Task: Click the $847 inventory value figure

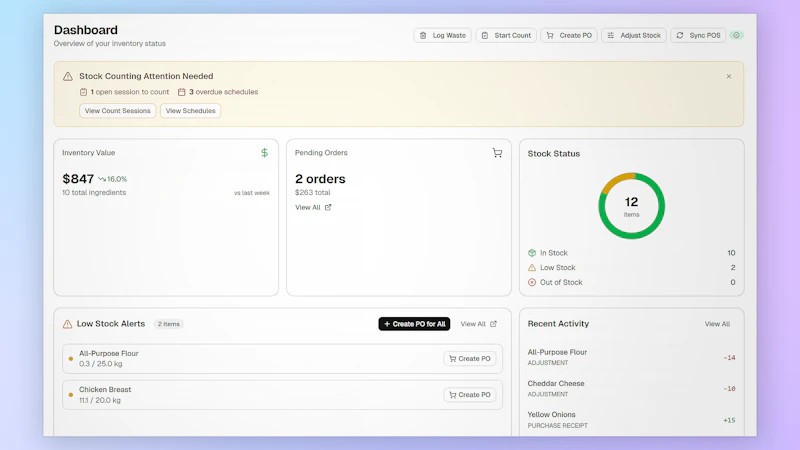Action: point(78,179)
